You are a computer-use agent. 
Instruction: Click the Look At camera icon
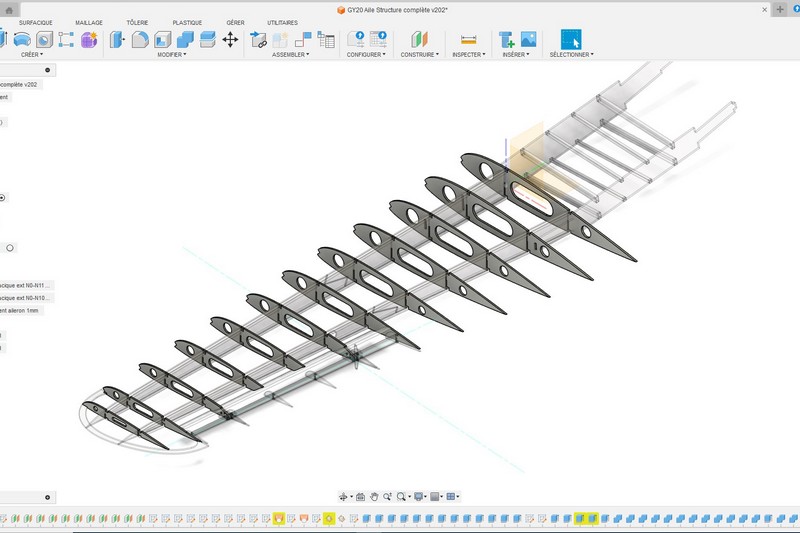(x=360, y=496)
